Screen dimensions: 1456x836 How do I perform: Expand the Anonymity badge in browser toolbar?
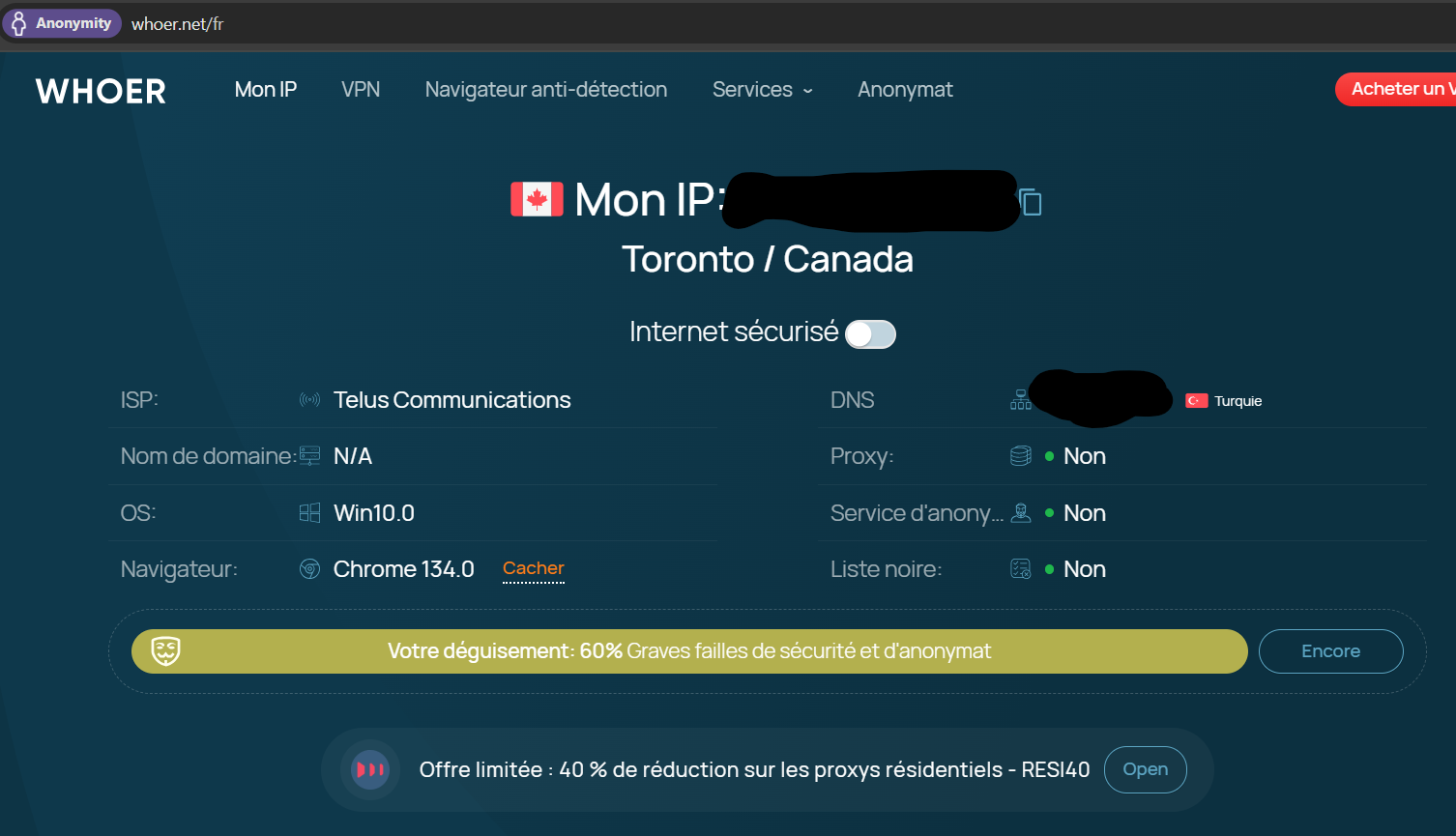62,22
